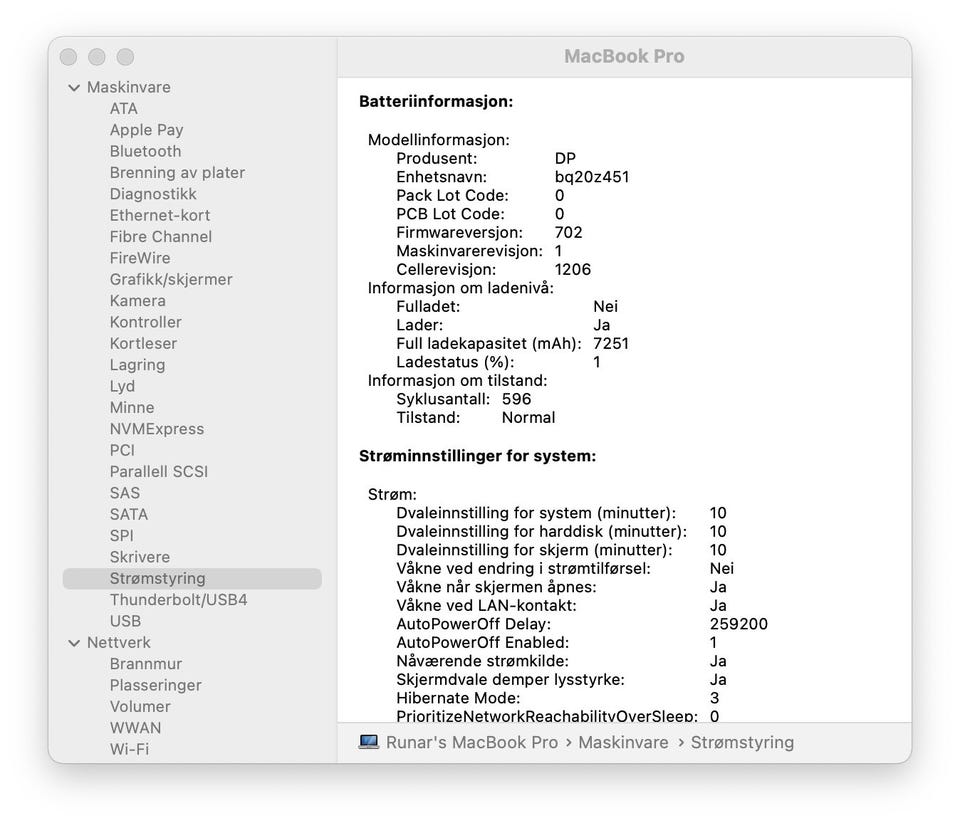This screenshot has width=960, height=823.
Task: Click the minimize window button
Action: tap(97, 57)
